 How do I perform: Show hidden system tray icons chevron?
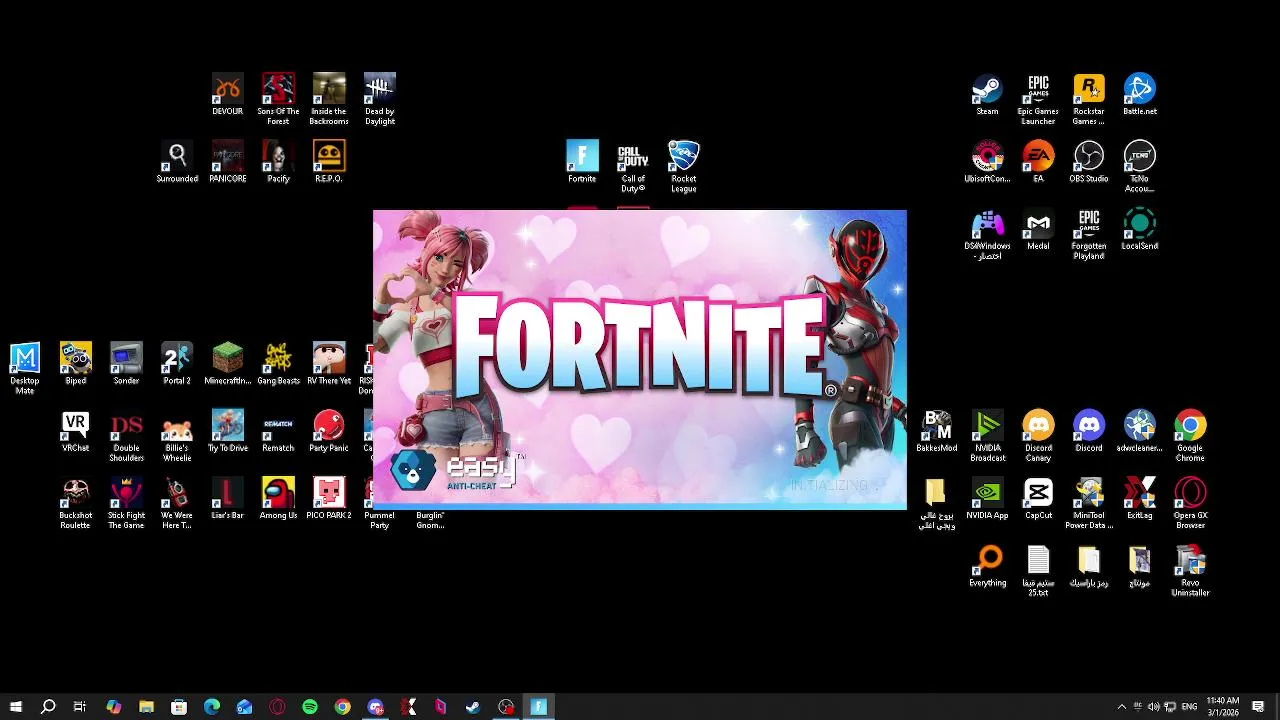1121,707
